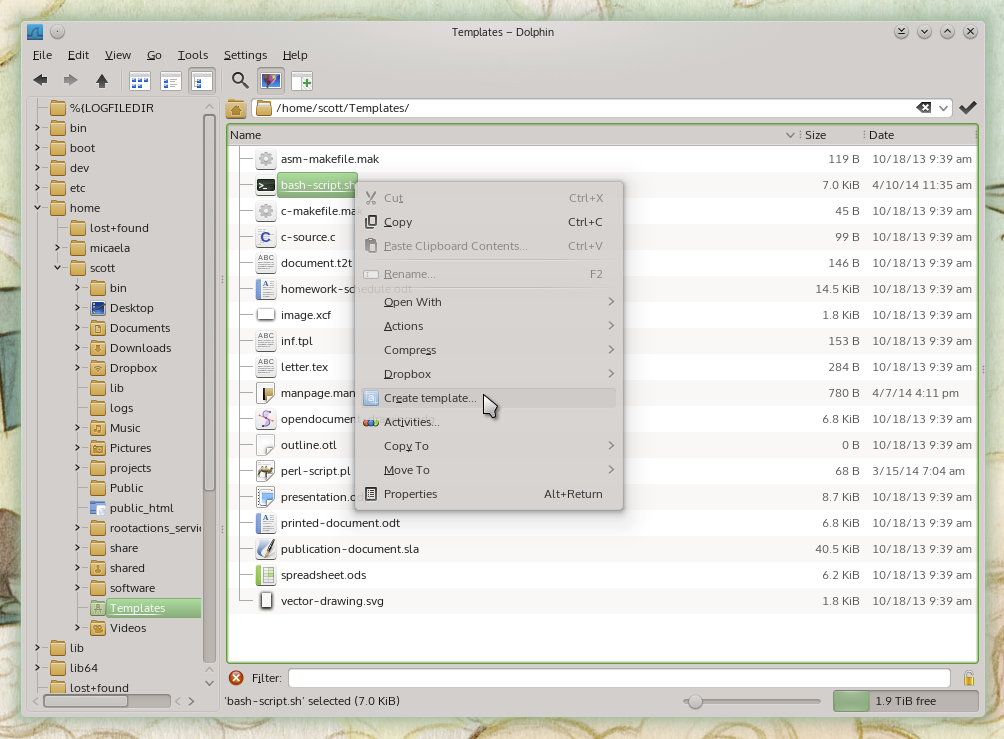
Task: Open the Settings menu
Action: point(245,55)
